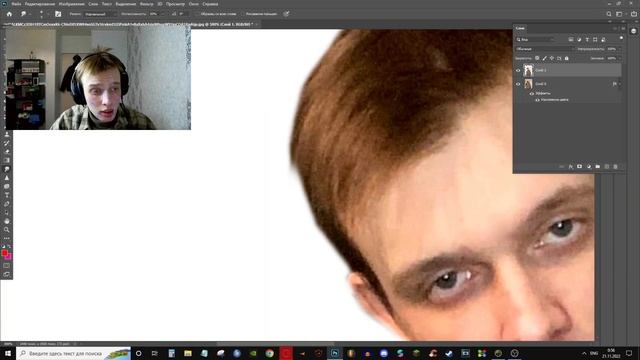This screenshot has height=360, width=640.
Task: Open the File menu
Action: point(16,4)
